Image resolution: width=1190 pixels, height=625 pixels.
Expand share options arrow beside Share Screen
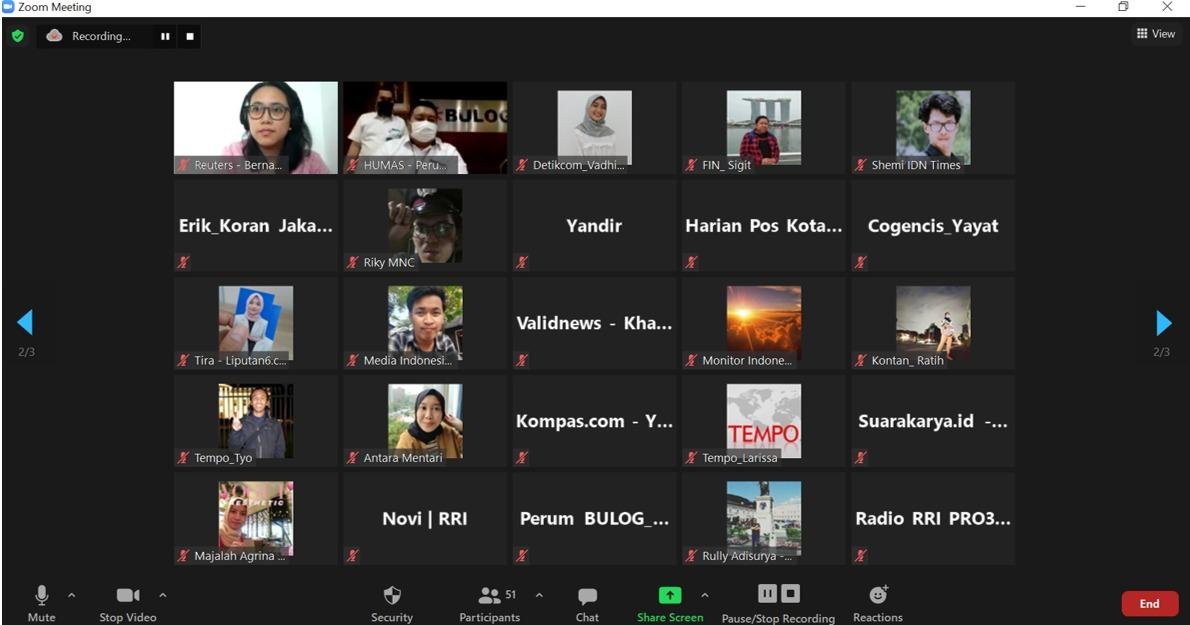tap(704, 595)
